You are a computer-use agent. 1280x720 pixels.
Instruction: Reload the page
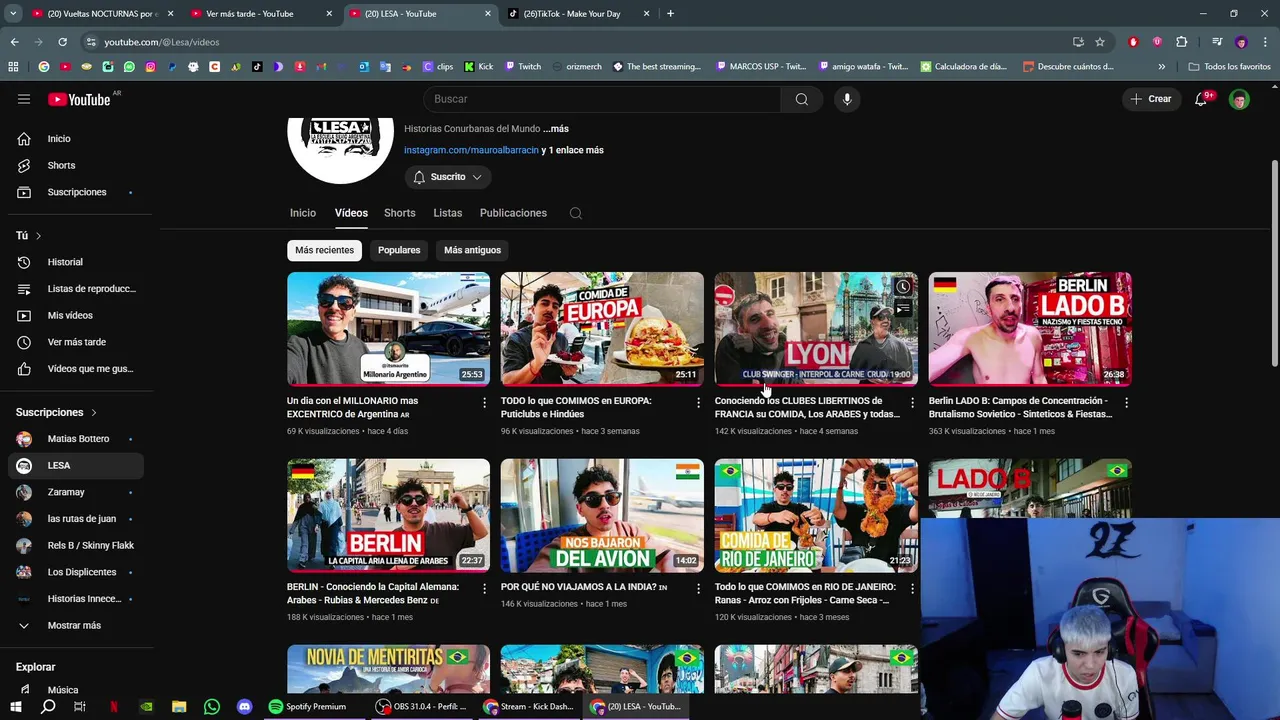click(x=62, y=42)
